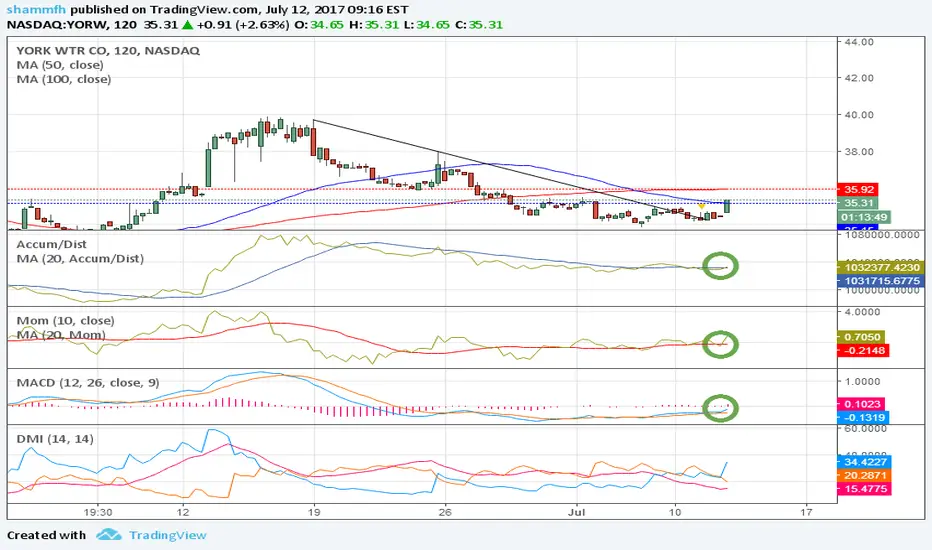The width and height of the screenshot is (932, 550).
Task: Click the TradingView cloud logo icon
Action: pyautogui.click(x=109, y=535)
